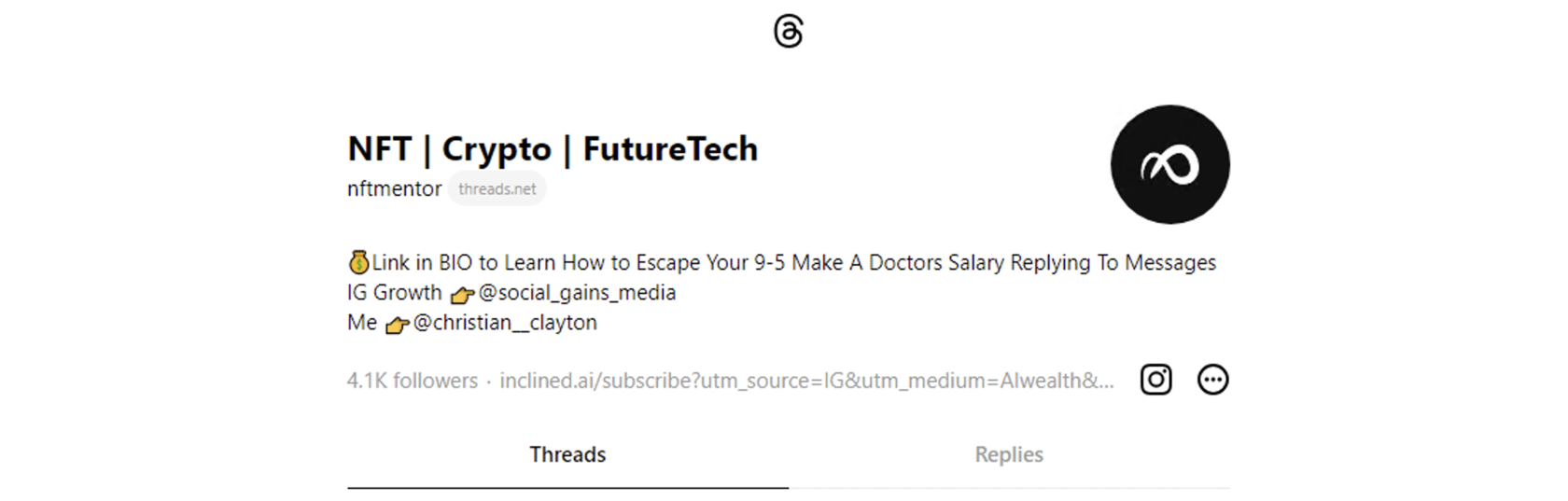Click the NFT | Crypto | FutureTech heading

coord(553,149)
